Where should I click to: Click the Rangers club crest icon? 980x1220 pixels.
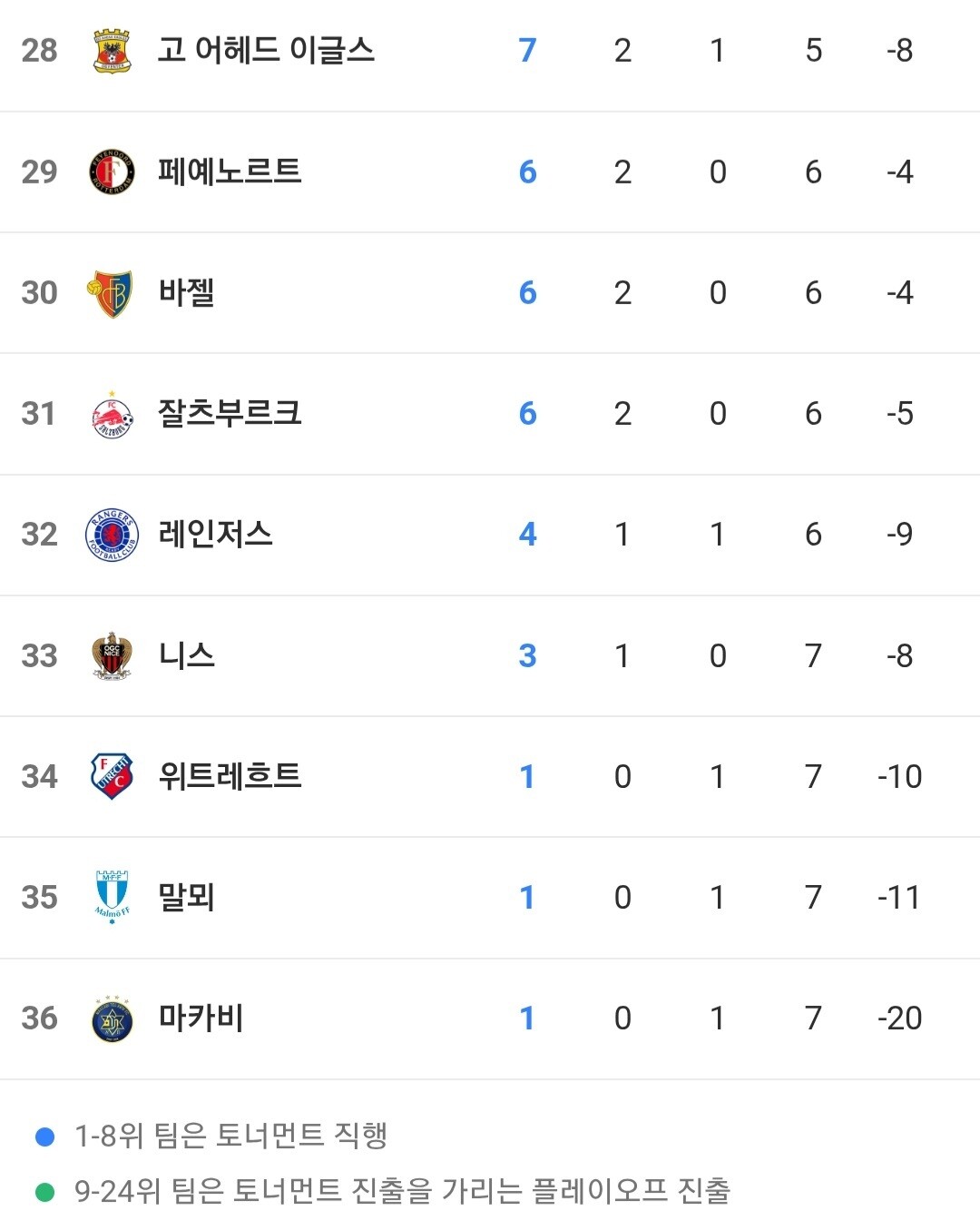[x=113, y=535]
